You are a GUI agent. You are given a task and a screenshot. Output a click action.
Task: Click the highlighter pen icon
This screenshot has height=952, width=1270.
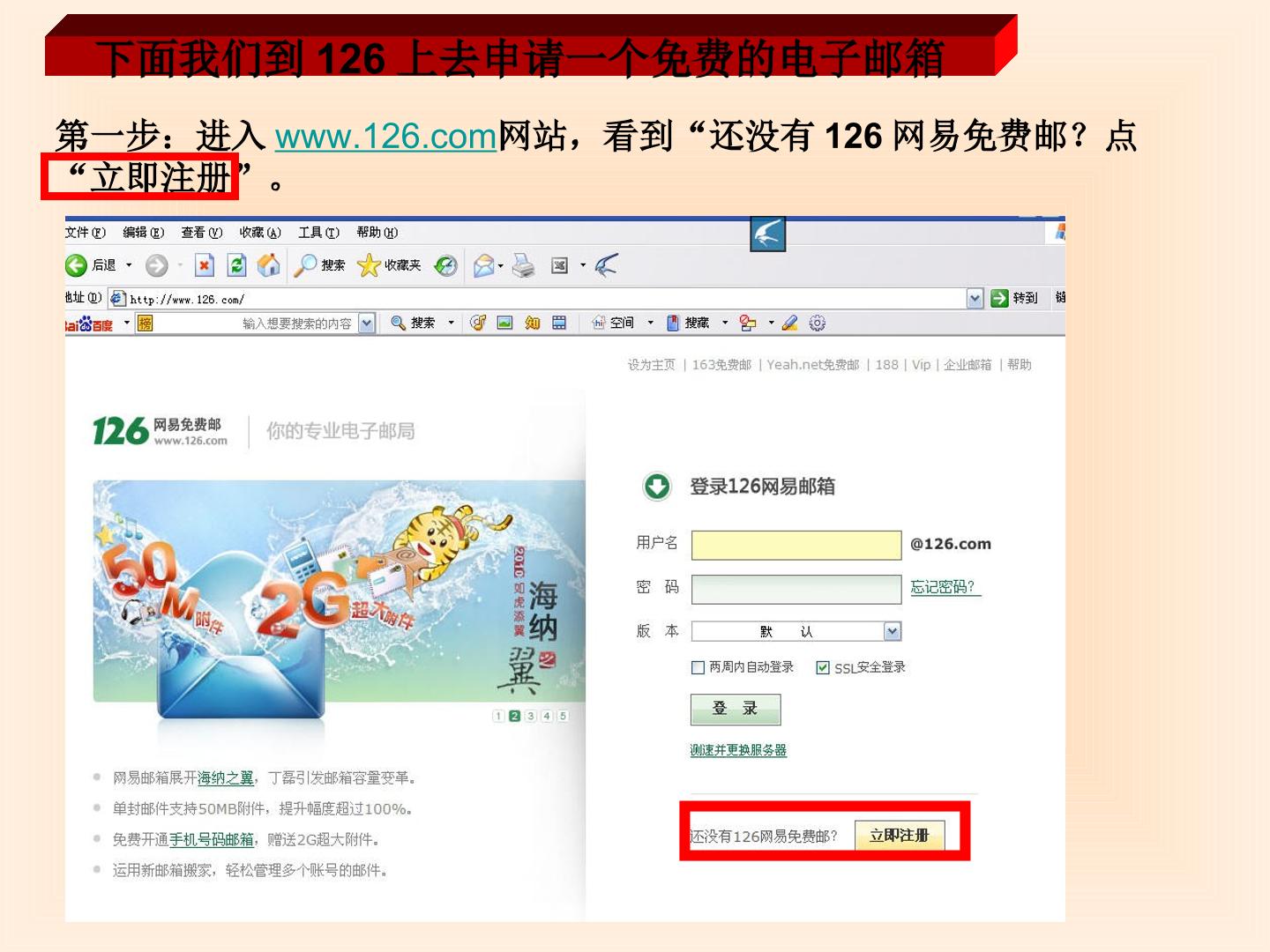pos(789,324)
